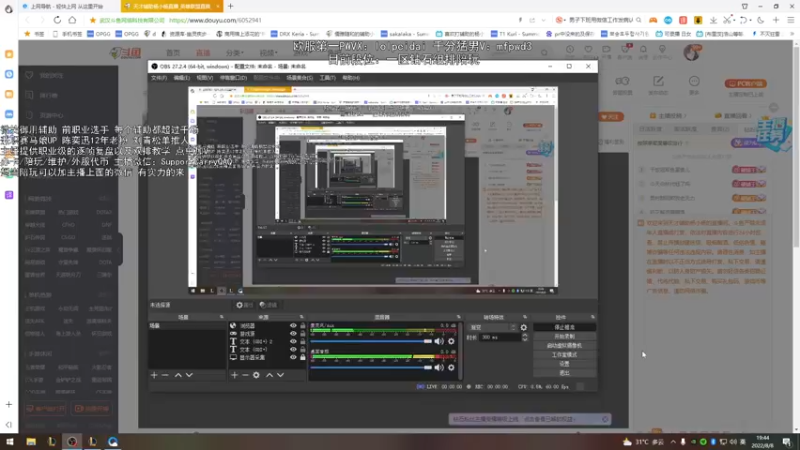The width and height of the screenshot is (800, 450).
Task: Hide the 显示器采集 source with its eye icon
Action: pyautogui.click(x=293, y=357)
